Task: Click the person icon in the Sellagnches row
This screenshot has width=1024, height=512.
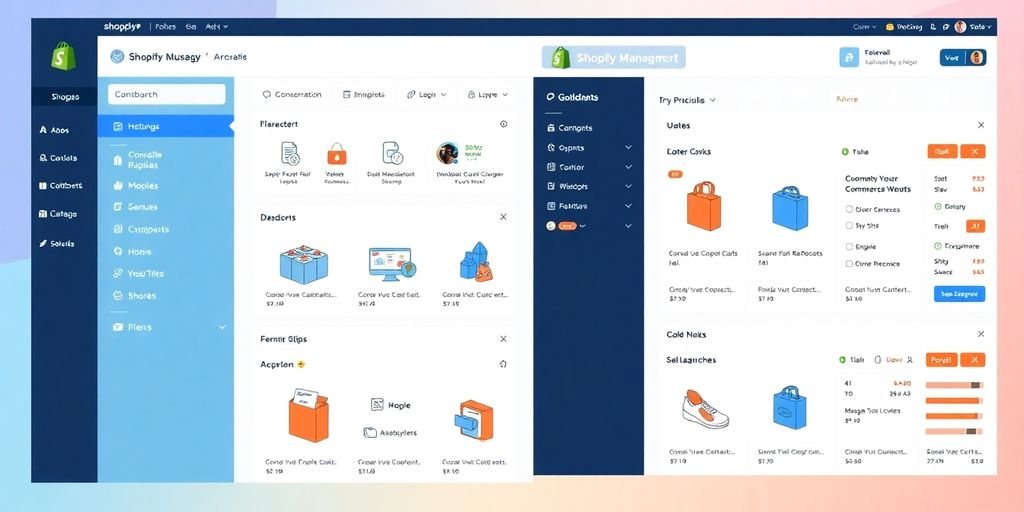Action: point(910,360)
